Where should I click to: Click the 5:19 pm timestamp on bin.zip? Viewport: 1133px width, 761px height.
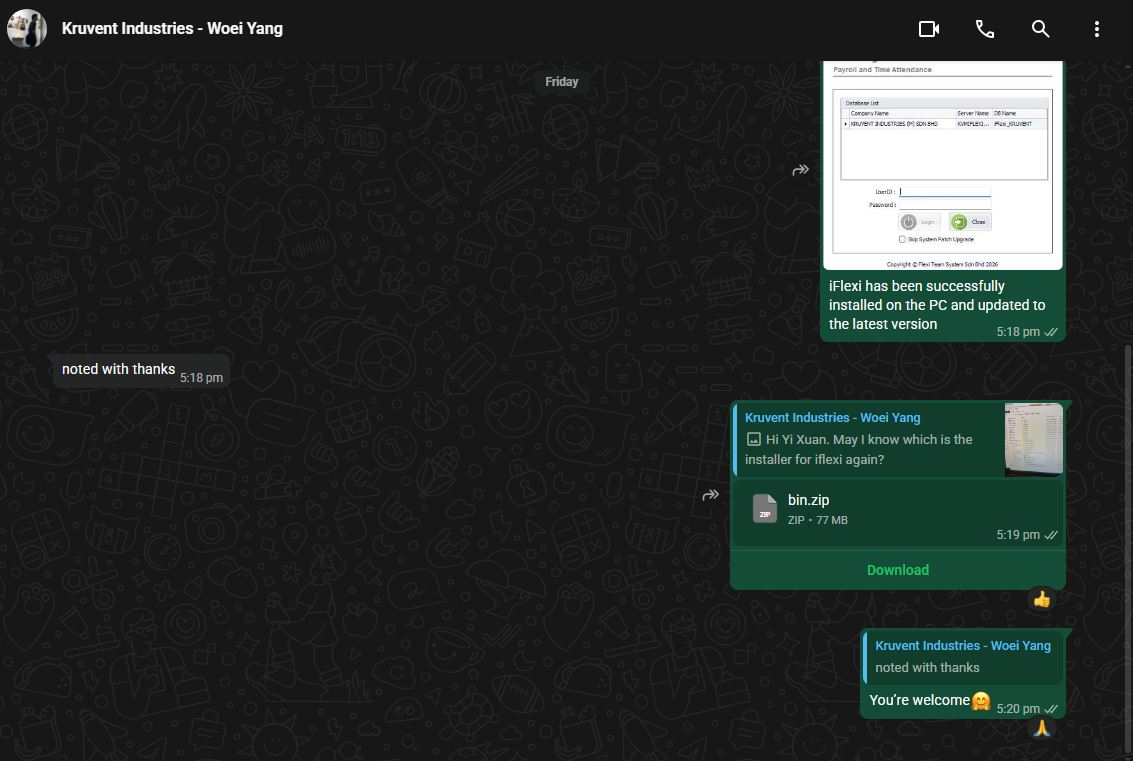1018,535
